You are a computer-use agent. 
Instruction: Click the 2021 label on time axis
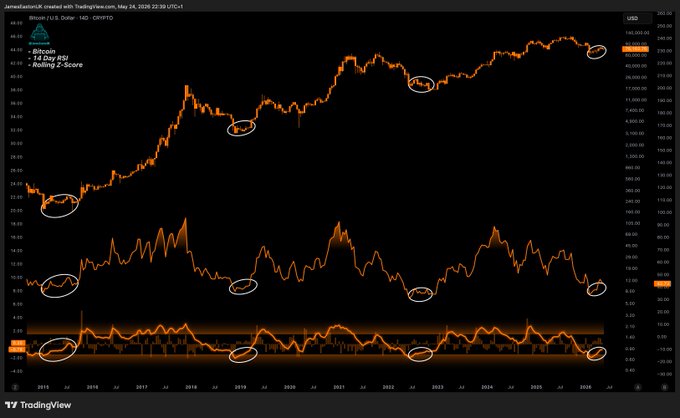pos(339,387)
